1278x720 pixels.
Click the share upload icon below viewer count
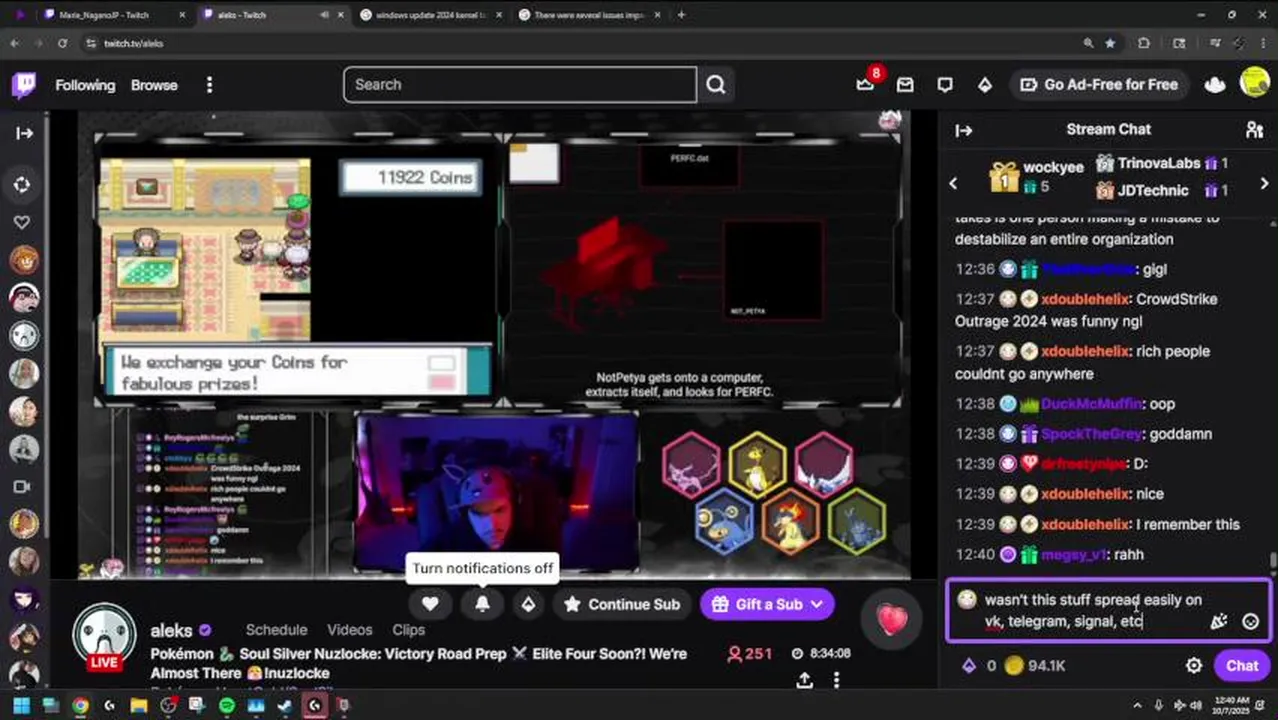804,681
